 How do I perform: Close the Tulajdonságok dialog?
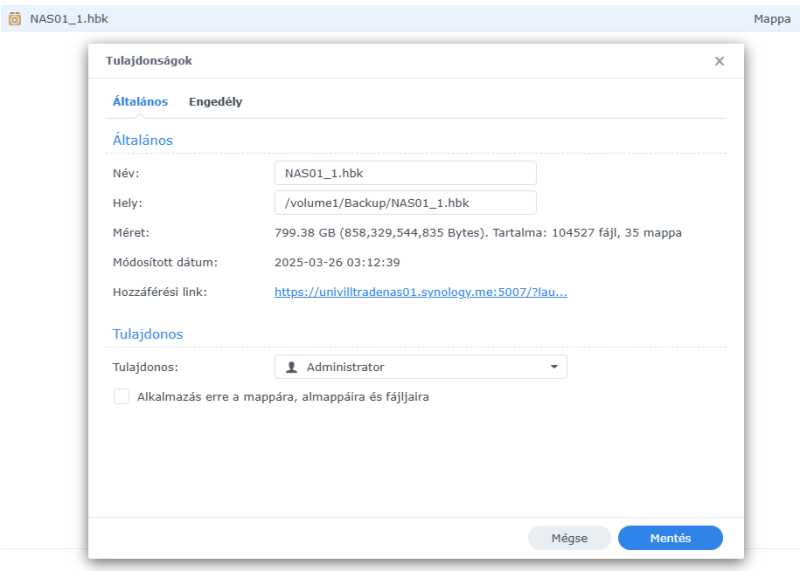point(719,61)
